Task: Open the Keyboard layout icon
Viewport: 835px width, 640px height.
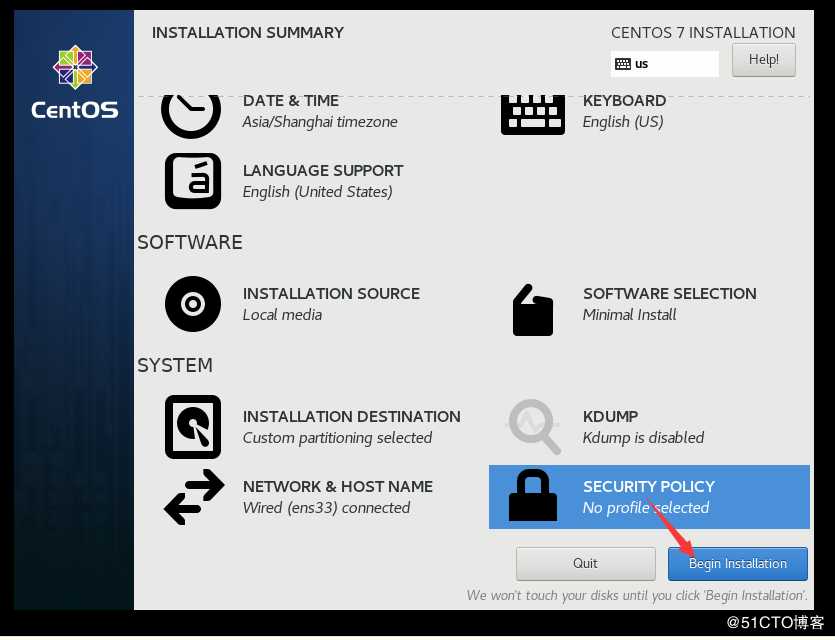Action: 533,114
